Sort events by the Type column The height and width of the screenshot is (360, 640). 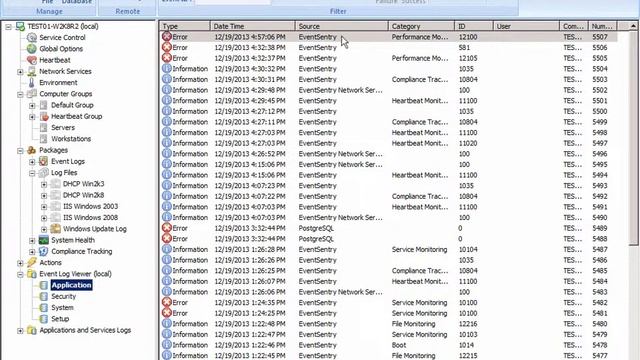point(184,26)
